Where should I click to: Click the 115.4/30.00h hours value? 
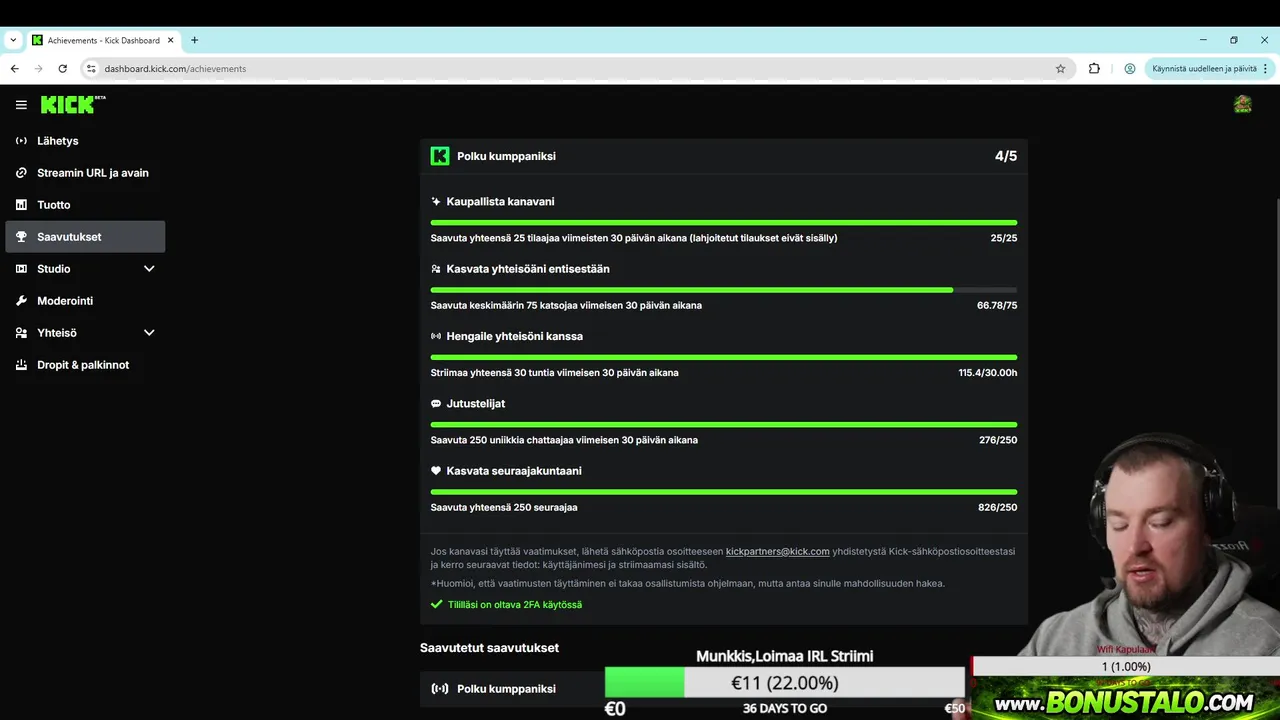point(988,373)
